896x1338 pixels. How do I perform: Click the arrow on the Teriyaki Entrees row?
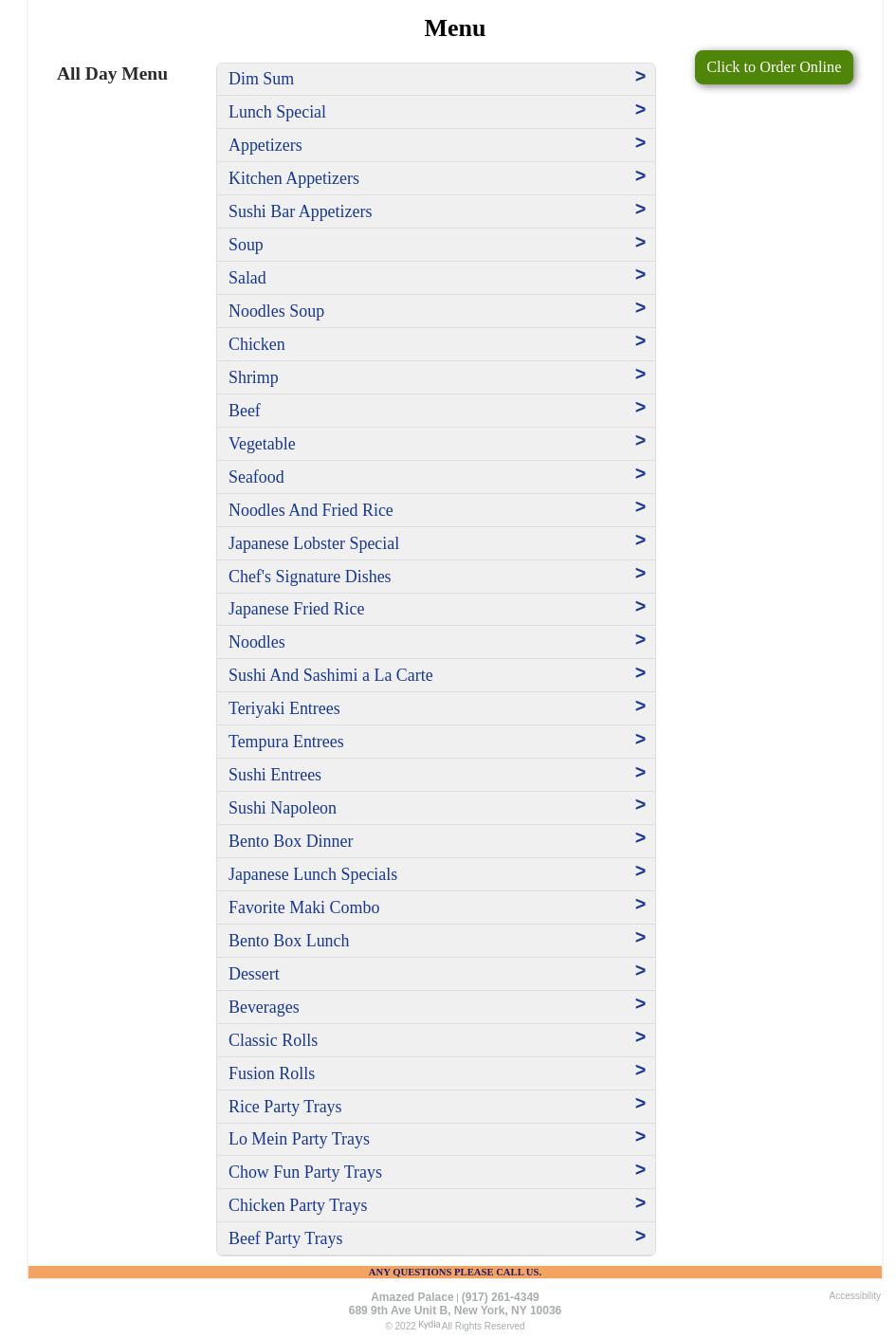click(x=640, y=706)
